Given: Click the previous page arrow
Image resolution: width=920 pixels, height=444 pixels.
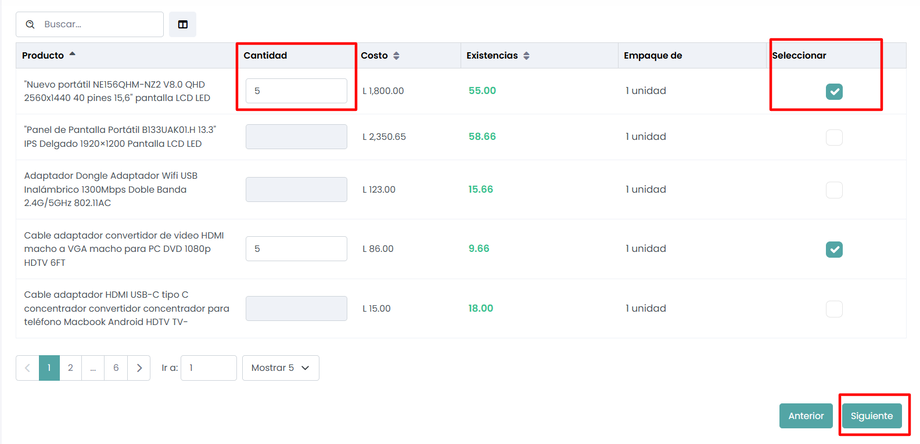Looking at the screenshot, I should click(x=27, y=368).
